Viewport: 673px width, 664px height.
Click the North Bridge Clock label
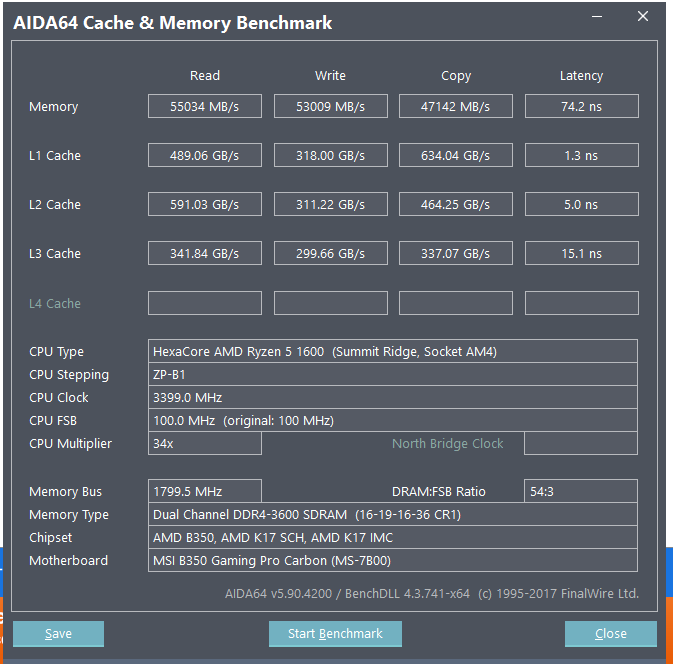(x=447, y=443)
